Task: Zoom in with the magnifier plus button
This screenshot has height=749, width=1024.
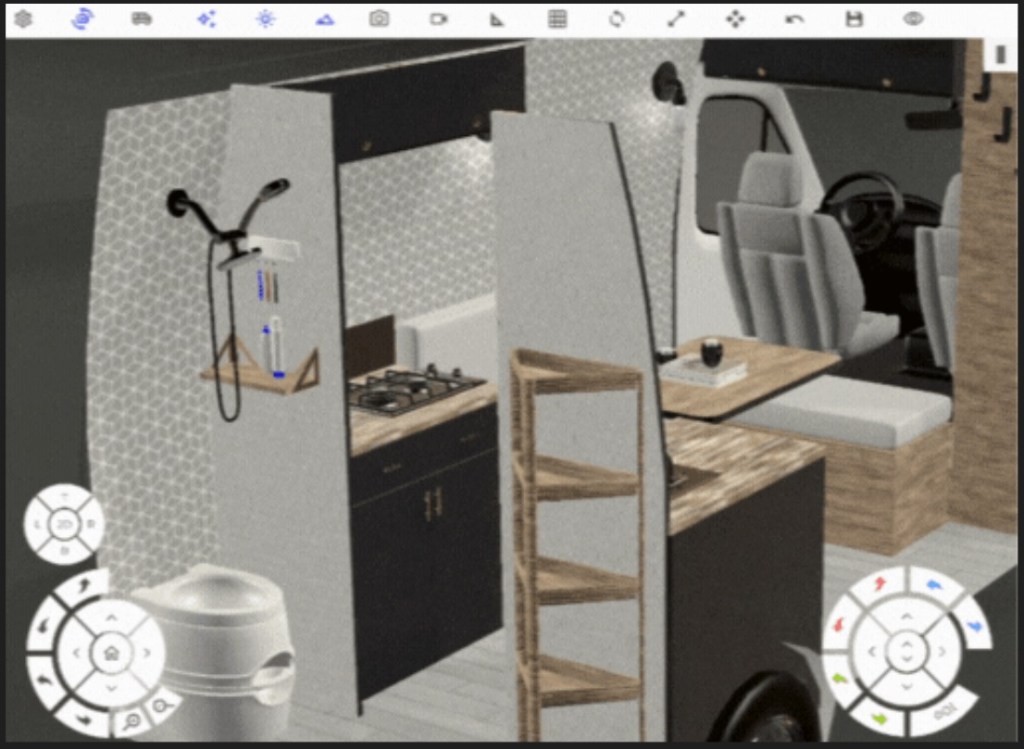Action: point(131,721)
